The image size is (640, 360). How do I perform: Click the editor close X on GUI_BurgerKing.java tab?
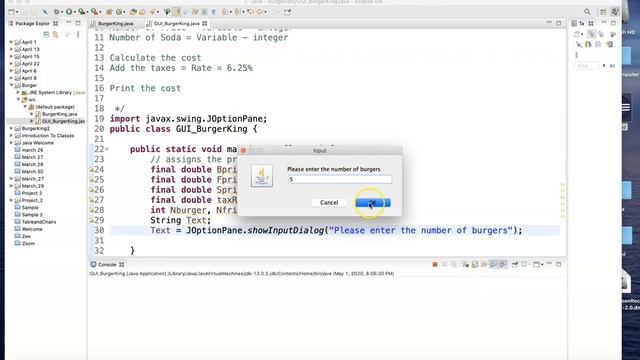[205, 24]
